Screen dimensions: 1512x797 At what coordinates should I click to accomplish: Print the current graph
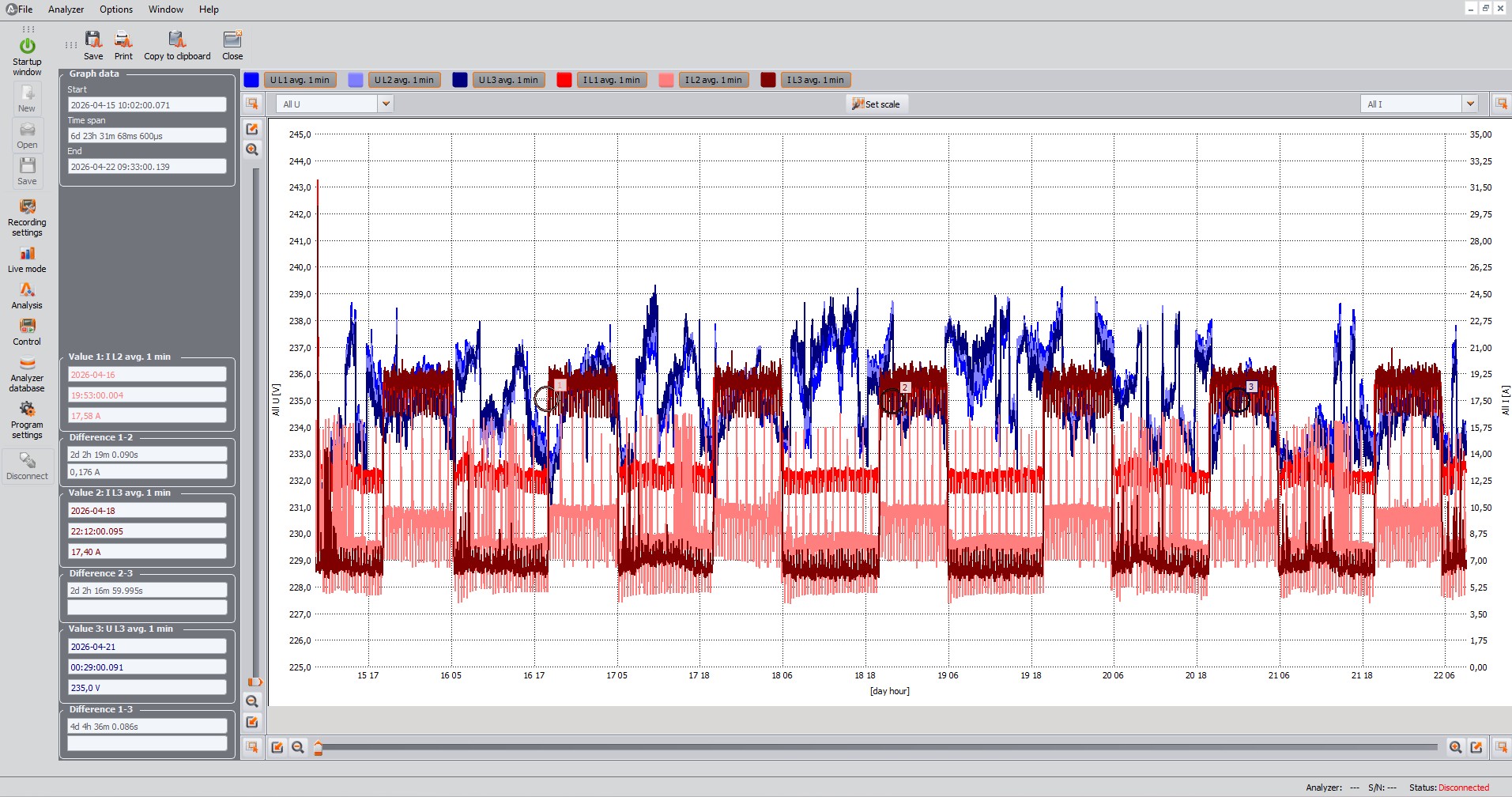(123, 46)
